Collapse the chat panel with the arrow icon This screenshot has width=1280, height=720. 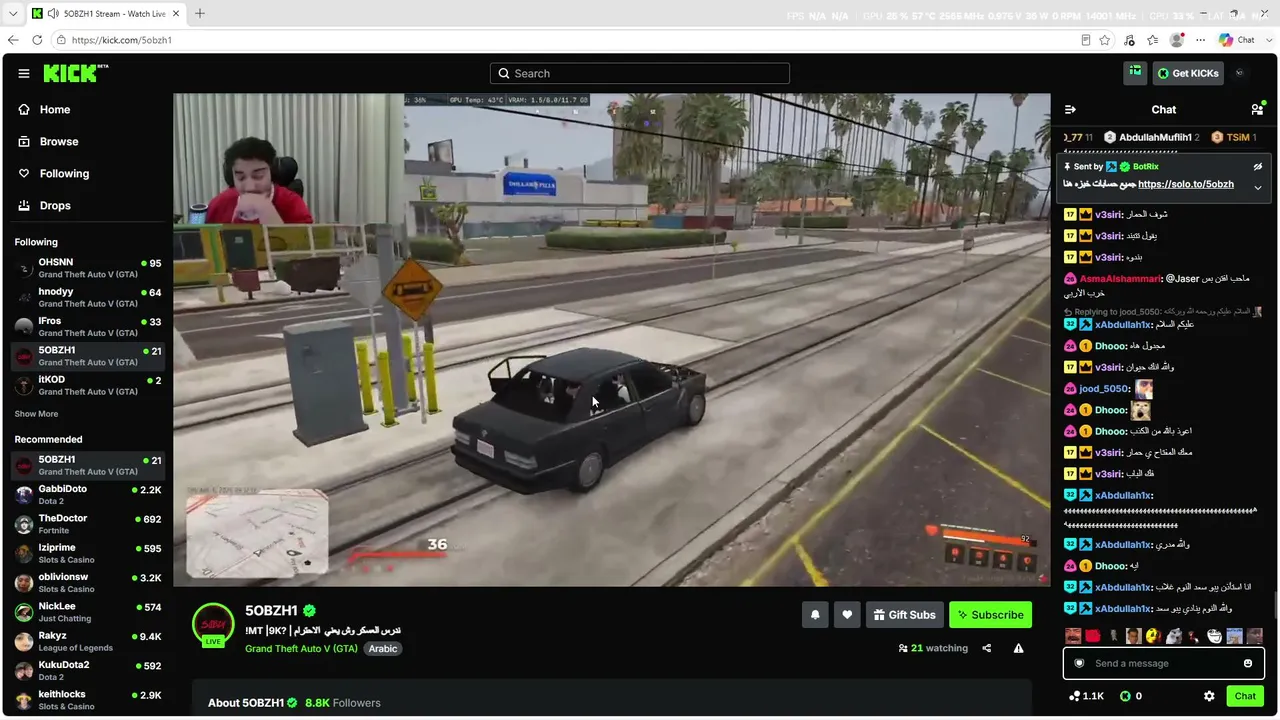[x=1070, y=109]
